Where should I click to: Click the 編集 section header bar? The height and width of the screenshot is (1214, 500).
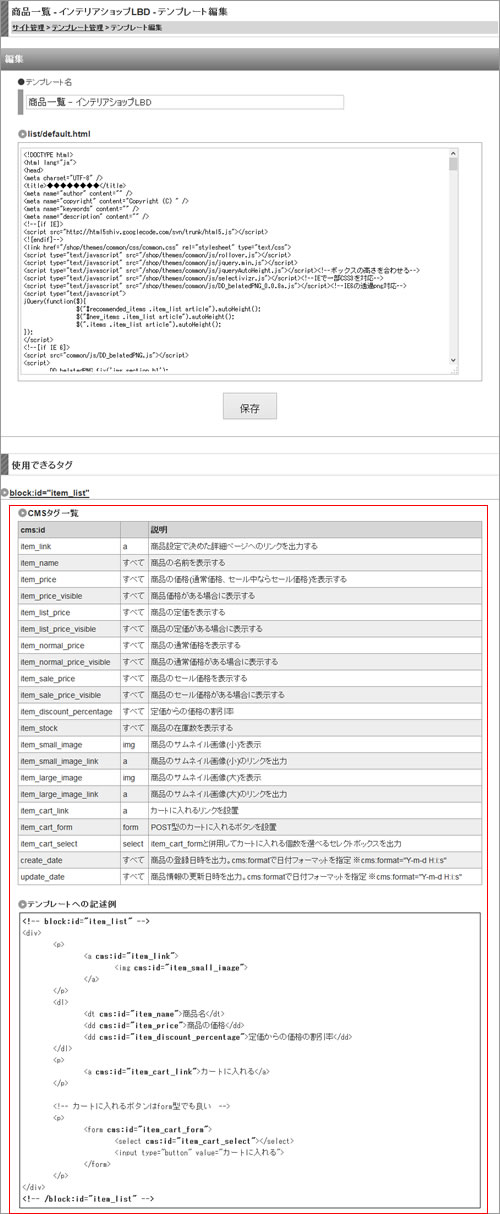(x=250, y=59)
